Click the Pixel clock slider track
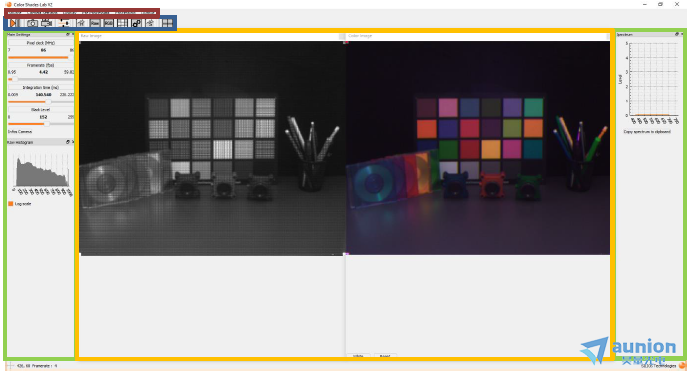688x376 pixels. click(x=40, y=57)
